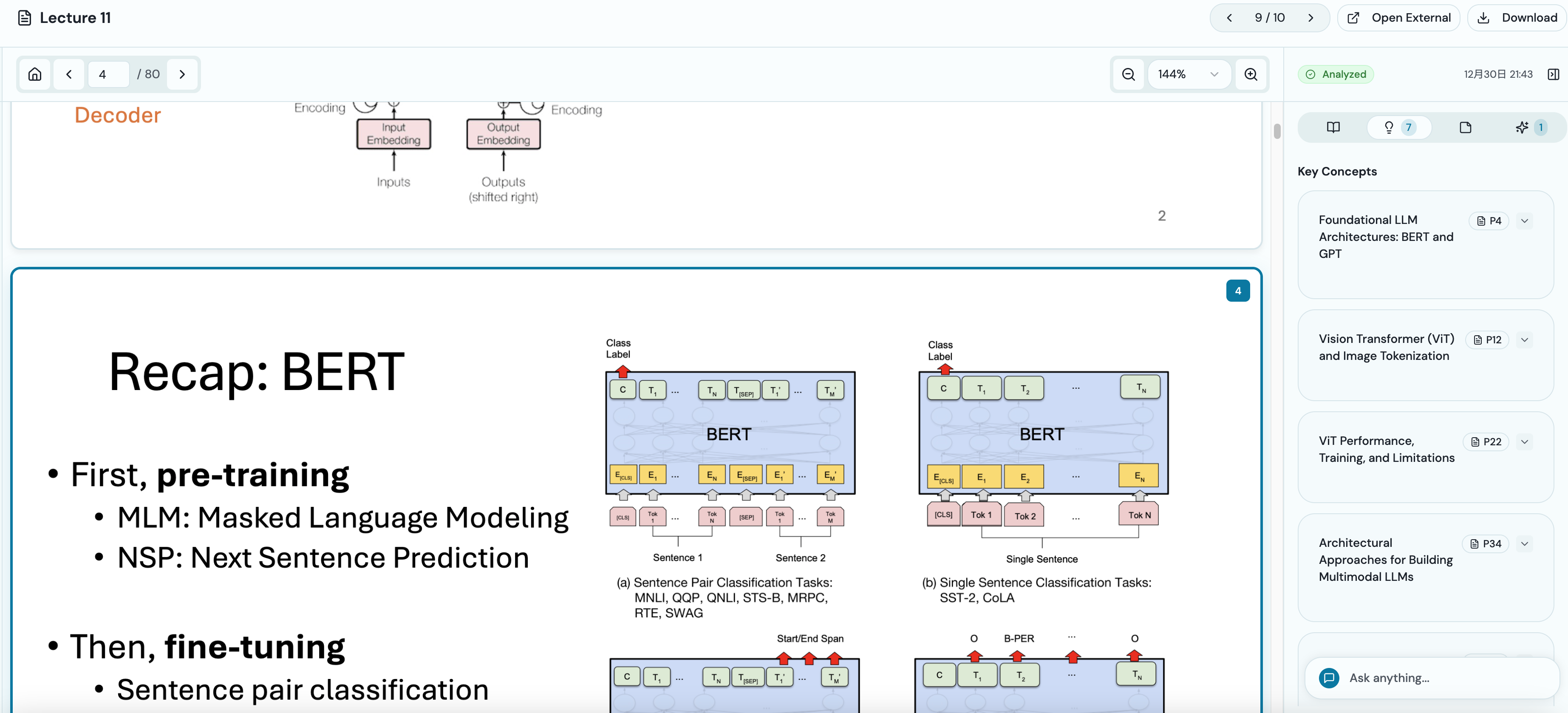1568x713 pixels.
Task: Open the book summary tab
Action: 1333,127
